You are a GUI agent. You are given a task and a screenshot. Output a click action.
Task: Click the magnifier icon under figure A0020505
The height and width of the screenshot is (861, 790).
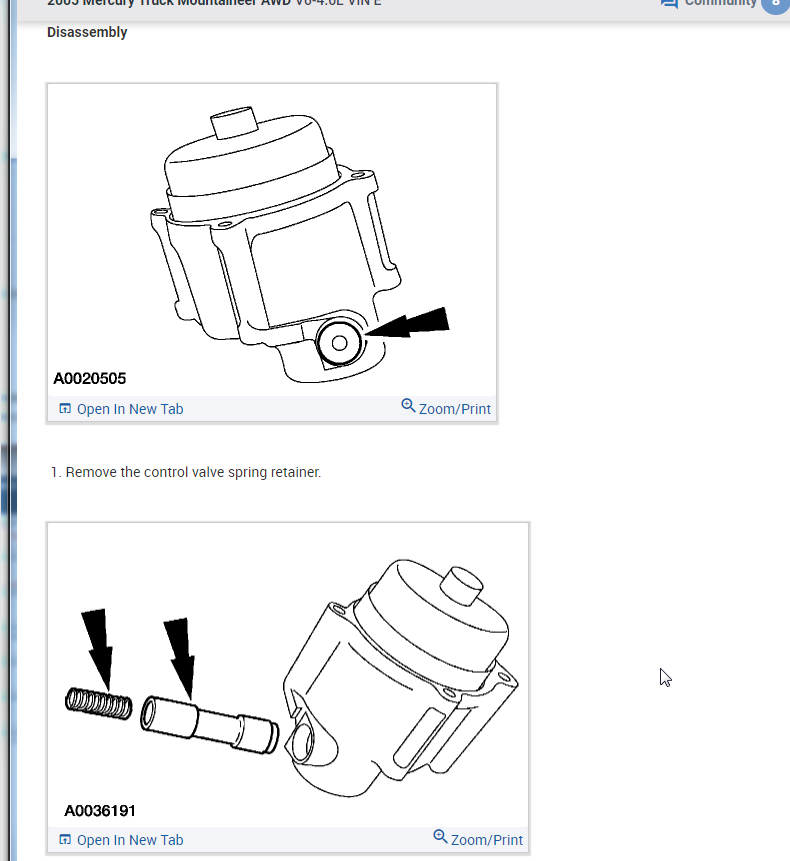408,406
